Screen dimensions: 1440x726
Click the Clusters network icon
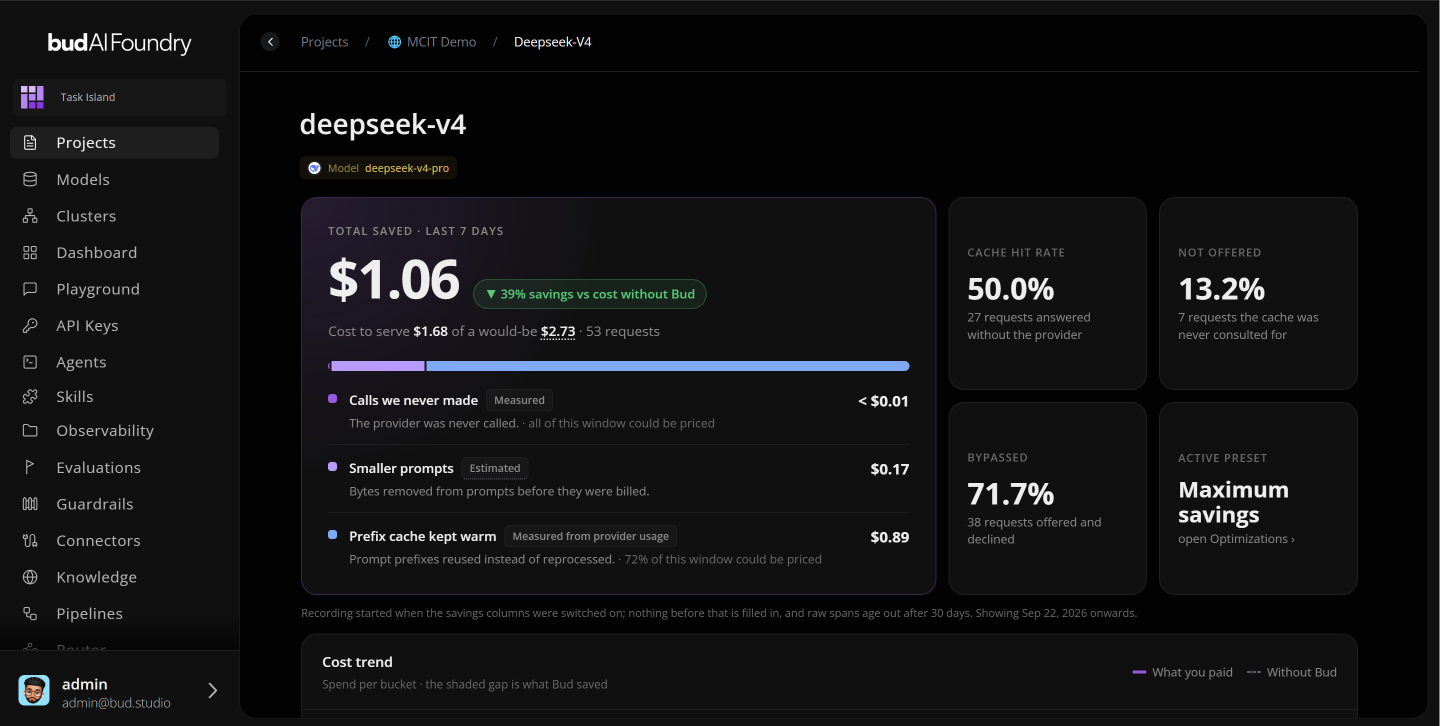30,216
